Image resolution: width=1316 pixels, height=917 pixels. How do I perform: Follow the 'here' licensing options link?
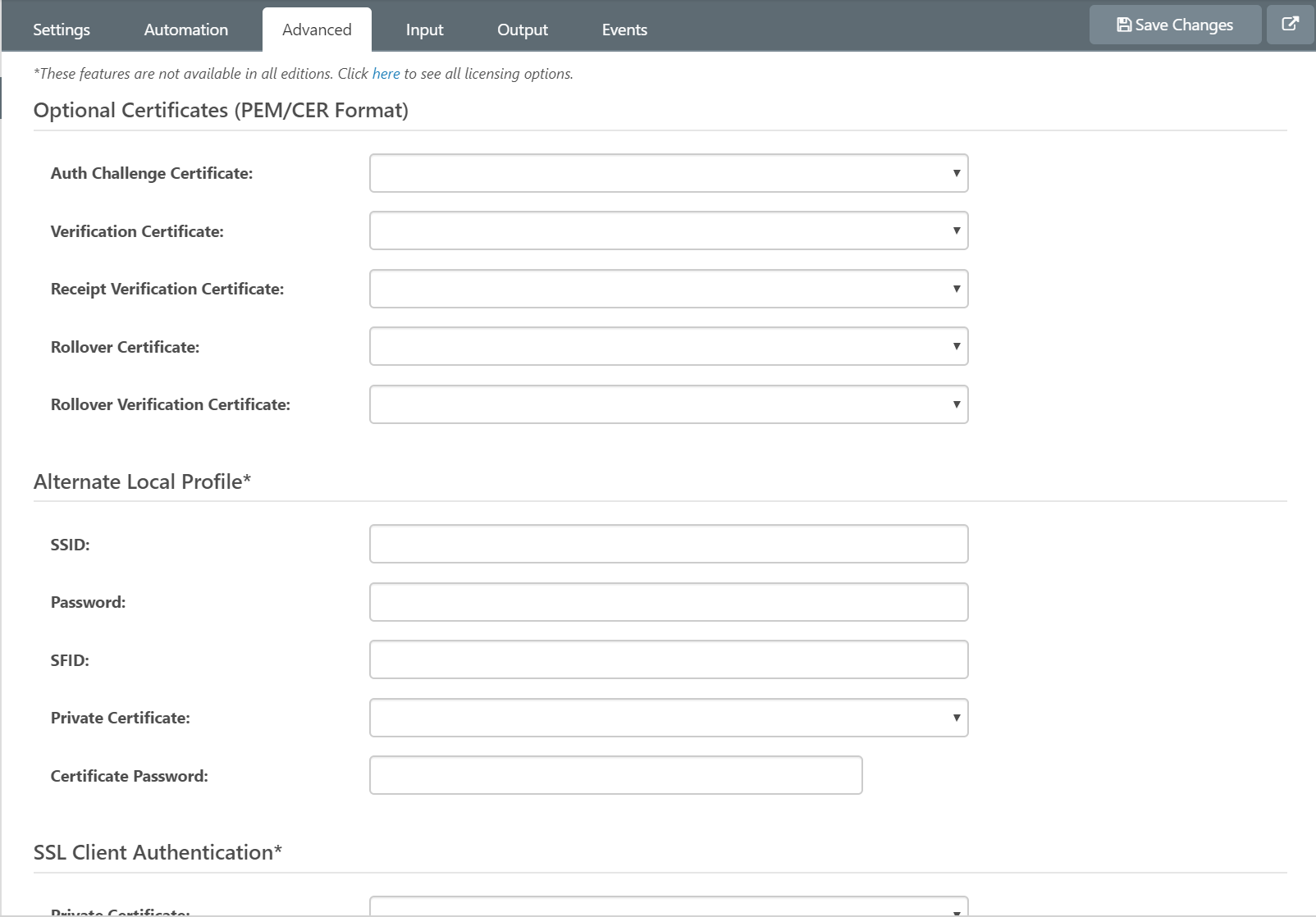[x=386, y=74]
